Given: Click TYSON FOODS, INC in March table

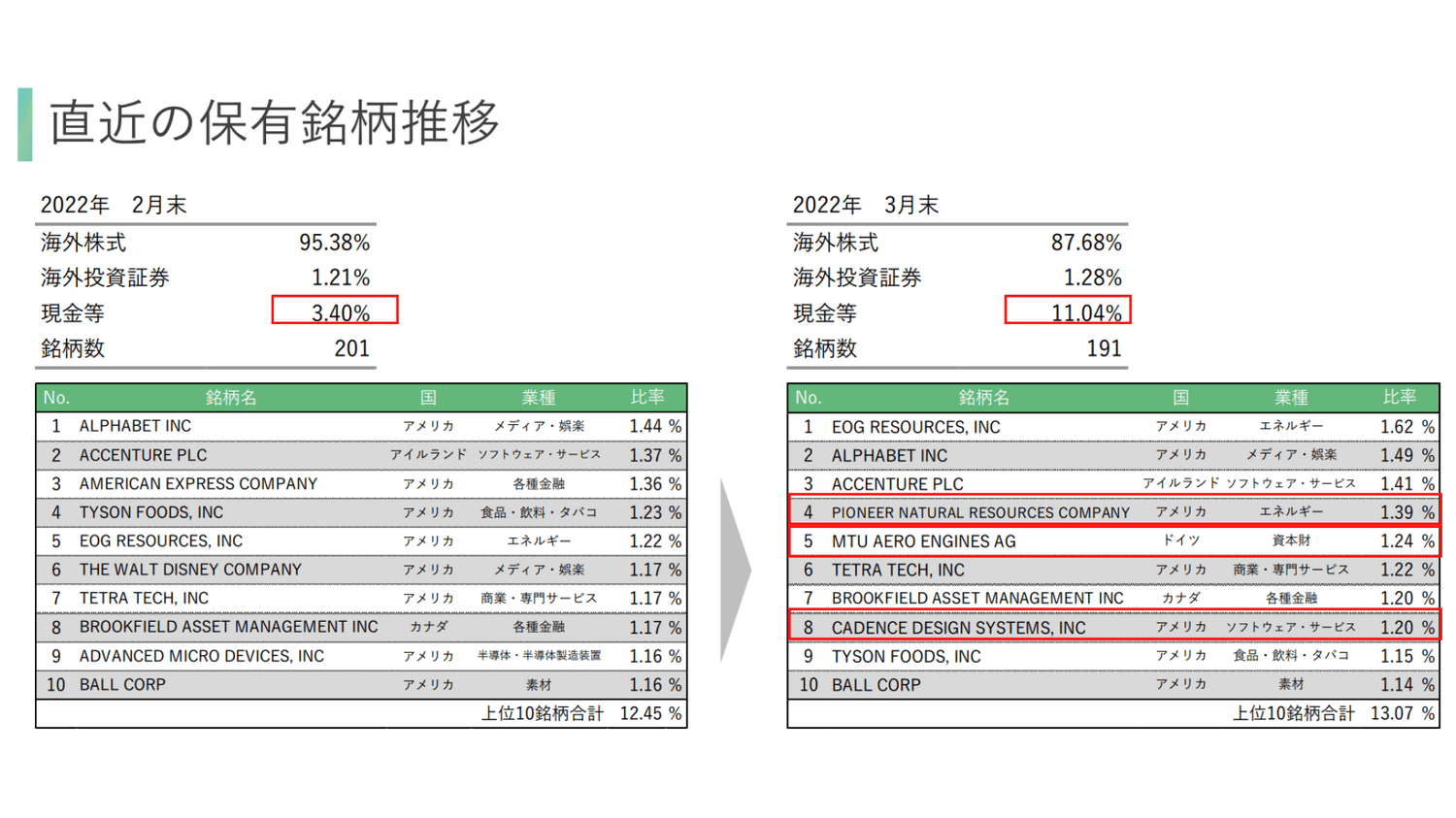Looking at the screenshot, I should [x=906, y=657].
